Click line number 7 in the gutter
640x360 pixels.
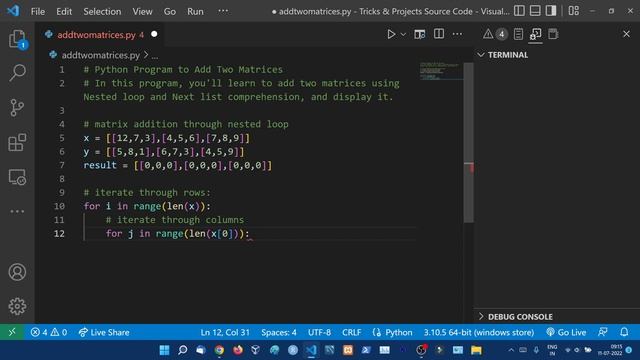tap(62, 165)
